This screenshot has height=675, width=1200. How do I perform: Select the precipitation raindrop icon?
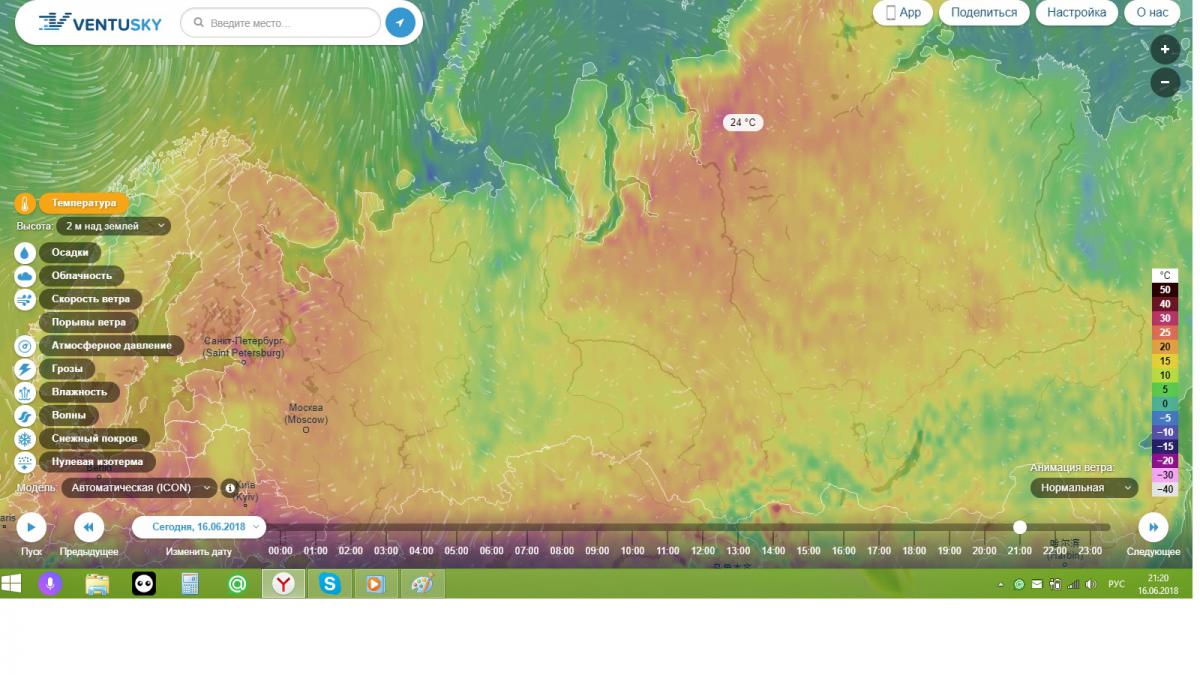coord(25,253)
